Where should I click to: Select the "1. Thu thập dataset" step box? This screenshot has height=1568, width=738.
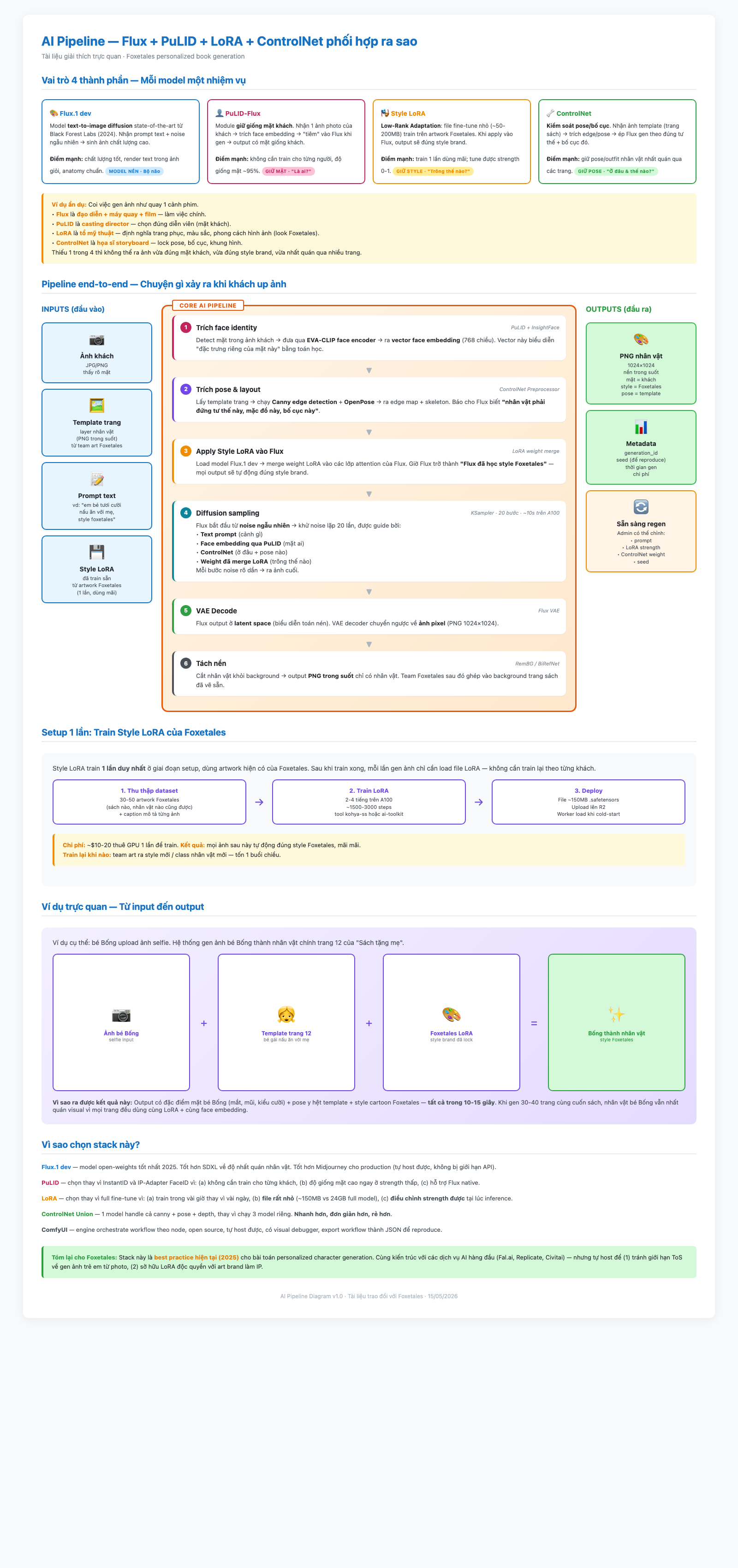[149, 802]
